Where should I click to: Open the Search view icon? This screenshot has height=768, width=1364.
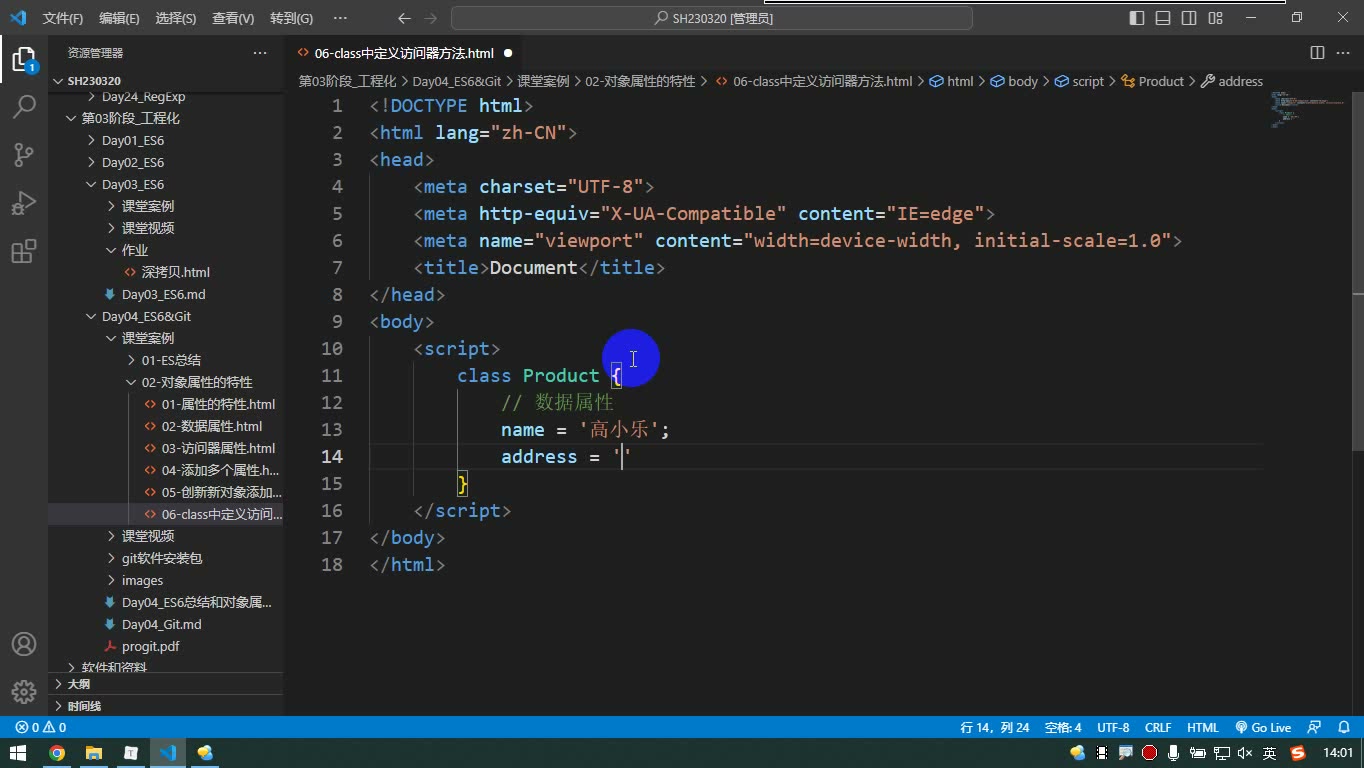click(x=24, y=106)
